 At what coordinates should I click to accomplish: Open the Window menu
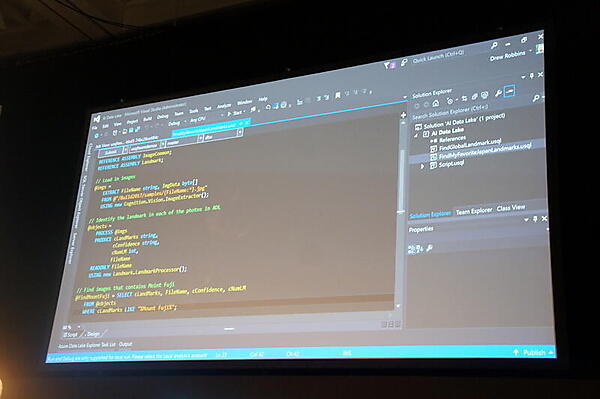pos(245,102)
